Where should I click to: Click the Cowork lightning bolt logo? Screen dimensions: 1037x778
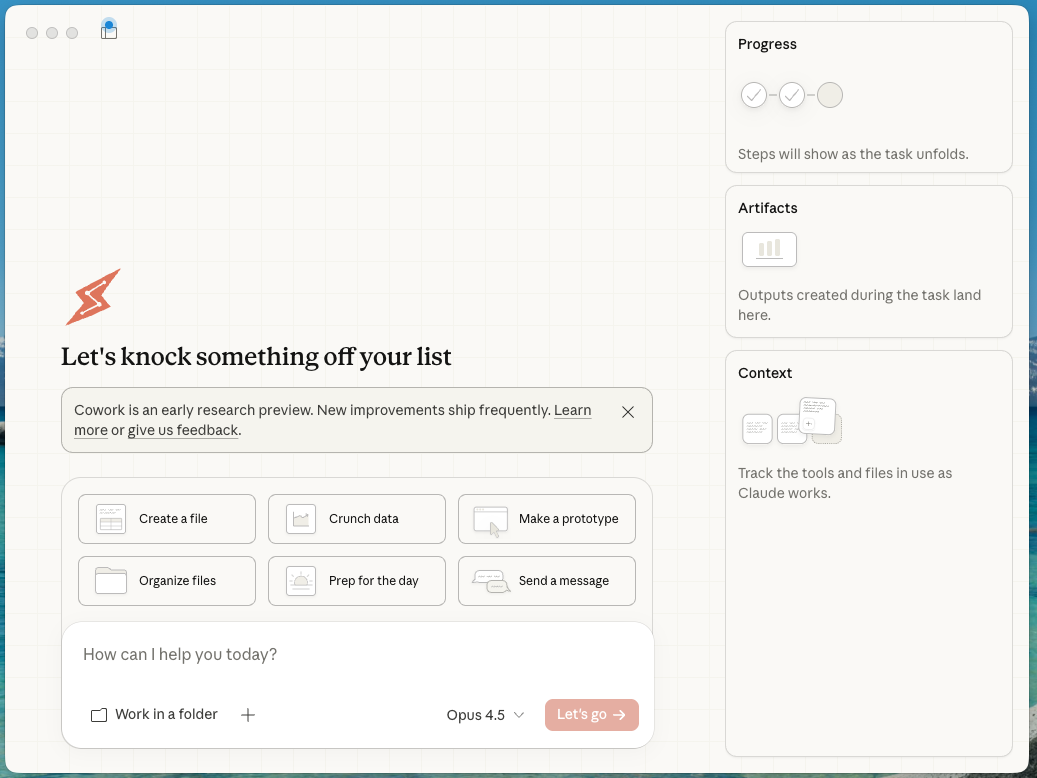tap(92, 296)
